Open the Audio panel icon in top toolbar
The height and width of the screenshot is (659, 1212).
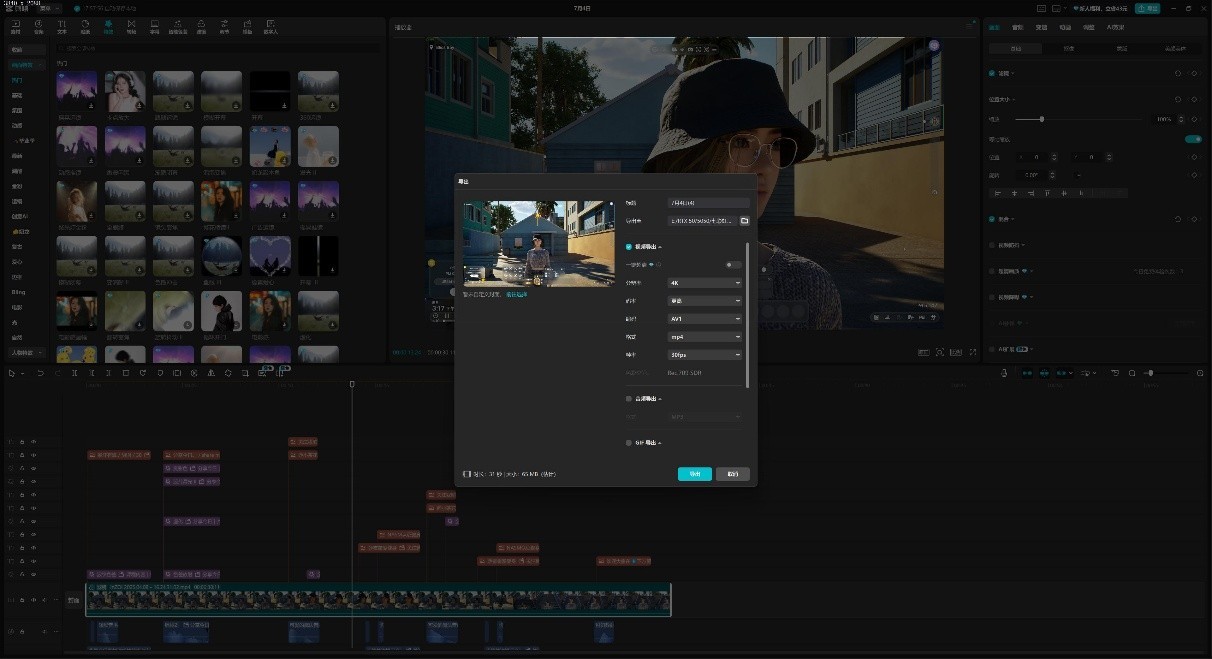(39, 26)
